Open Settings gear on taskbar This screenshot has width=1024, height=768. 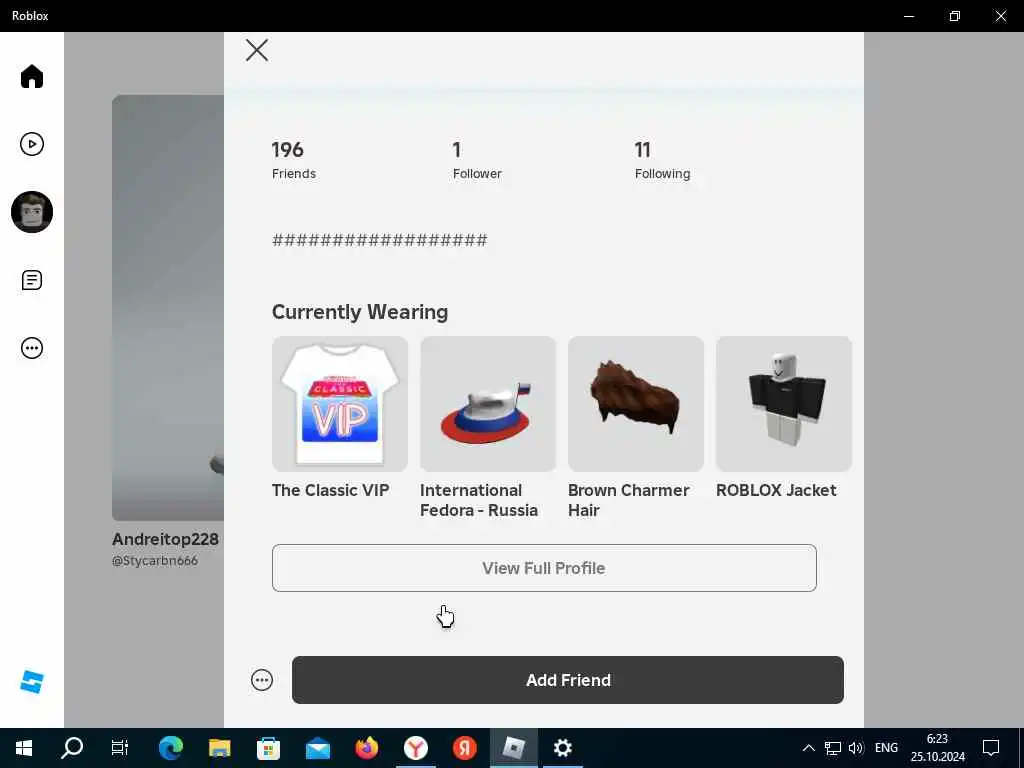point(562,748)
